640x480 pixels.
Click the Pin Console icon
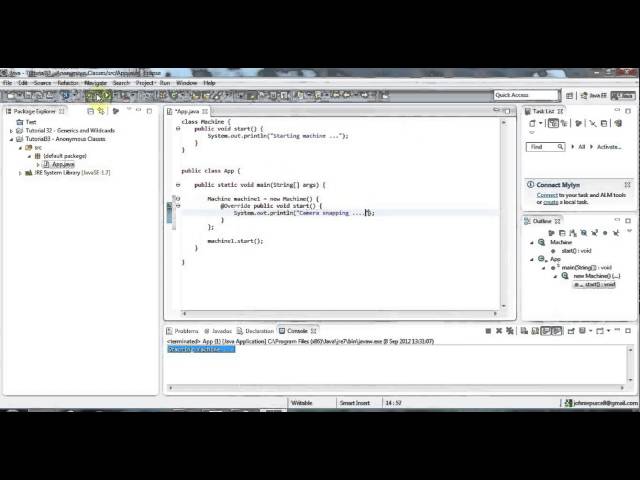[x=571, y=331]
